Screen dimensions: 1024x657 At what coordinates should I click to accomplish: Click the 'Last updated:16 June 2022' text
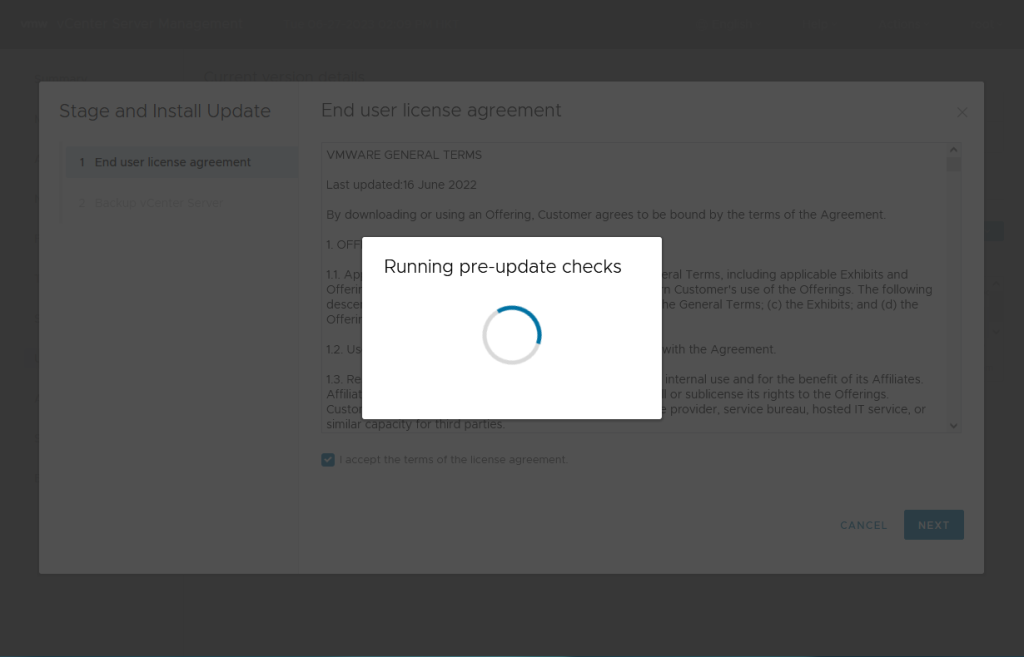click(402, 185)
